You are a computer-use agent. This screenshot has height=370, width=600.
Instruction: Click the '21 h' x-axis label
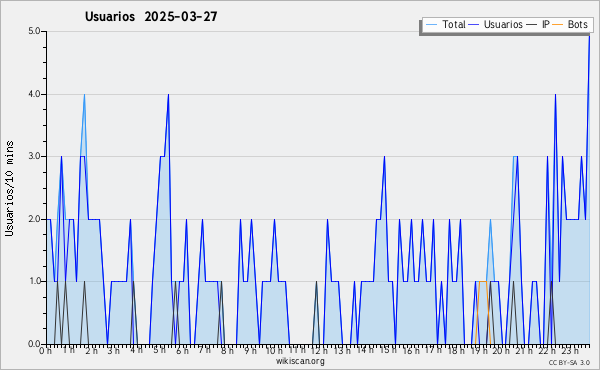[524, 351]
